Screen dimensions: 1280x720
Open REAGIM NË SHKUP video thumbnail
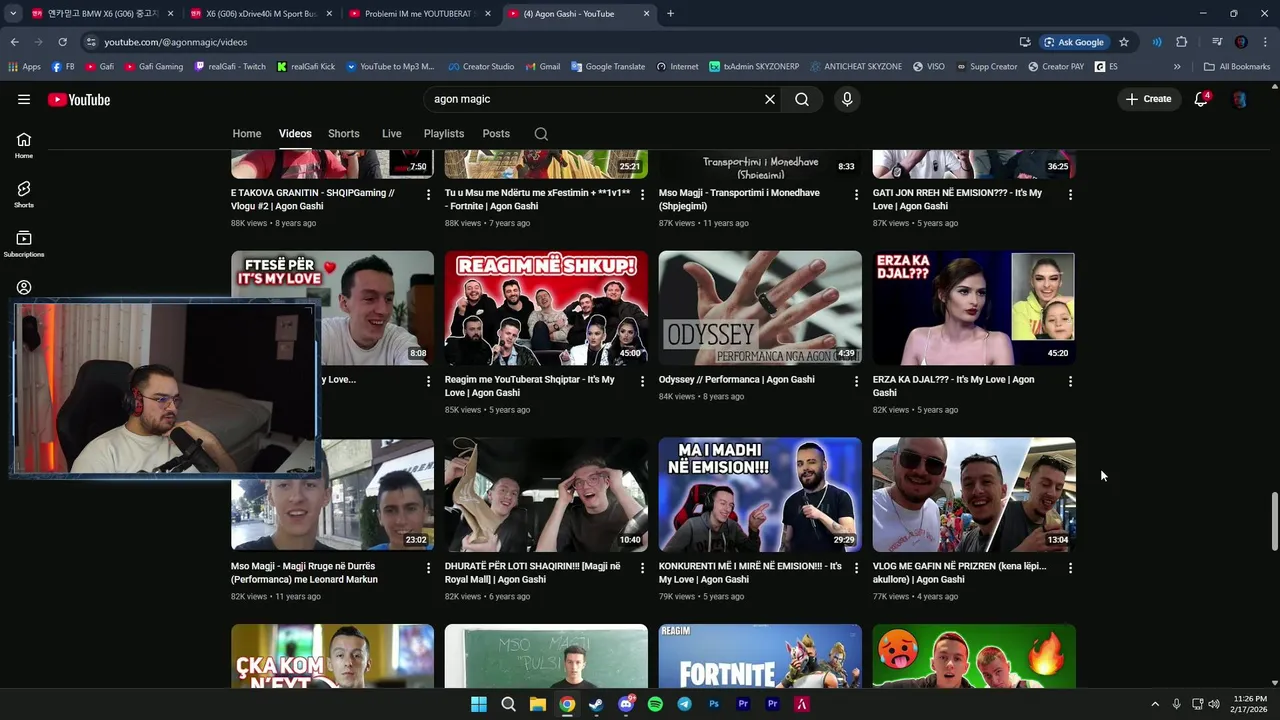(x=546, y=308)
